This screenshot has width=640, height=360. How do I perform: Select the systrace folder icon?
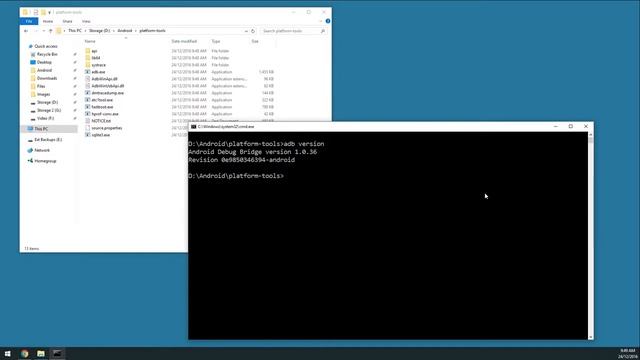click(87, 65)
